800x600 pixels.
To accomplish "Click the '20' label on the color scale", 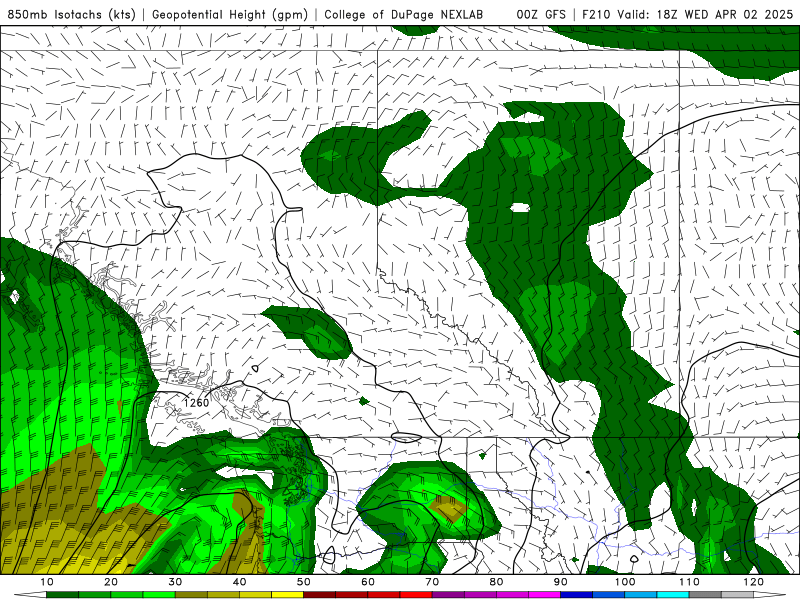I will (x=111, y=582).
